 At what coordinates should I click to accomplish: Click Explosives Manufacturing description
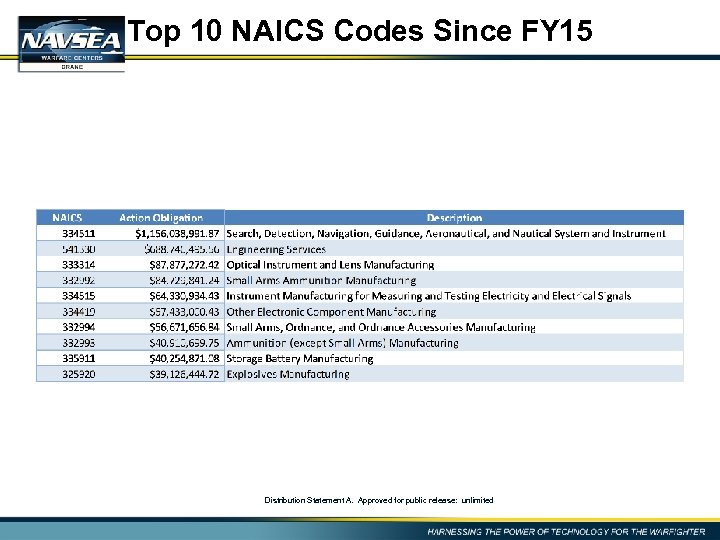[x=288, y=374]
